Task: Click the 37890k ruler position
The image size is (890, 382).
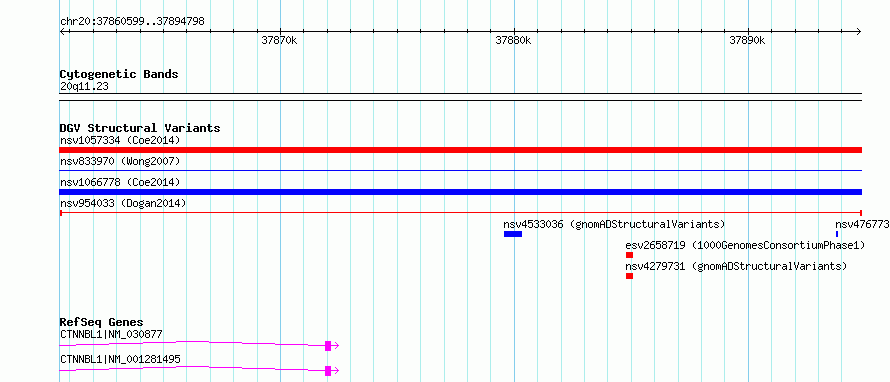Action: [x=748, y=40]
